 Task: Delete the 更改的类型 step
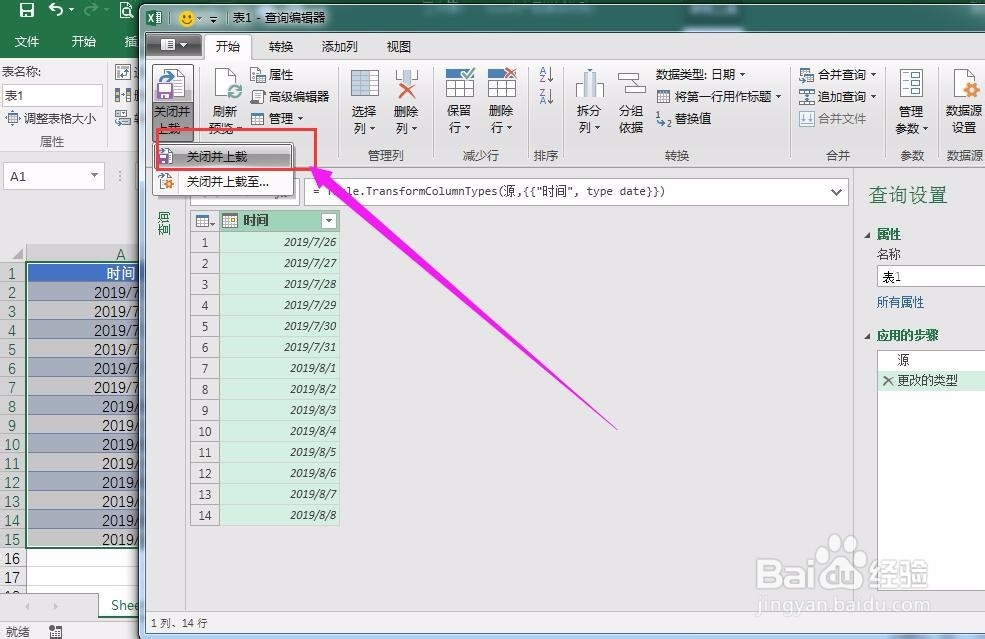coord(888,381)
